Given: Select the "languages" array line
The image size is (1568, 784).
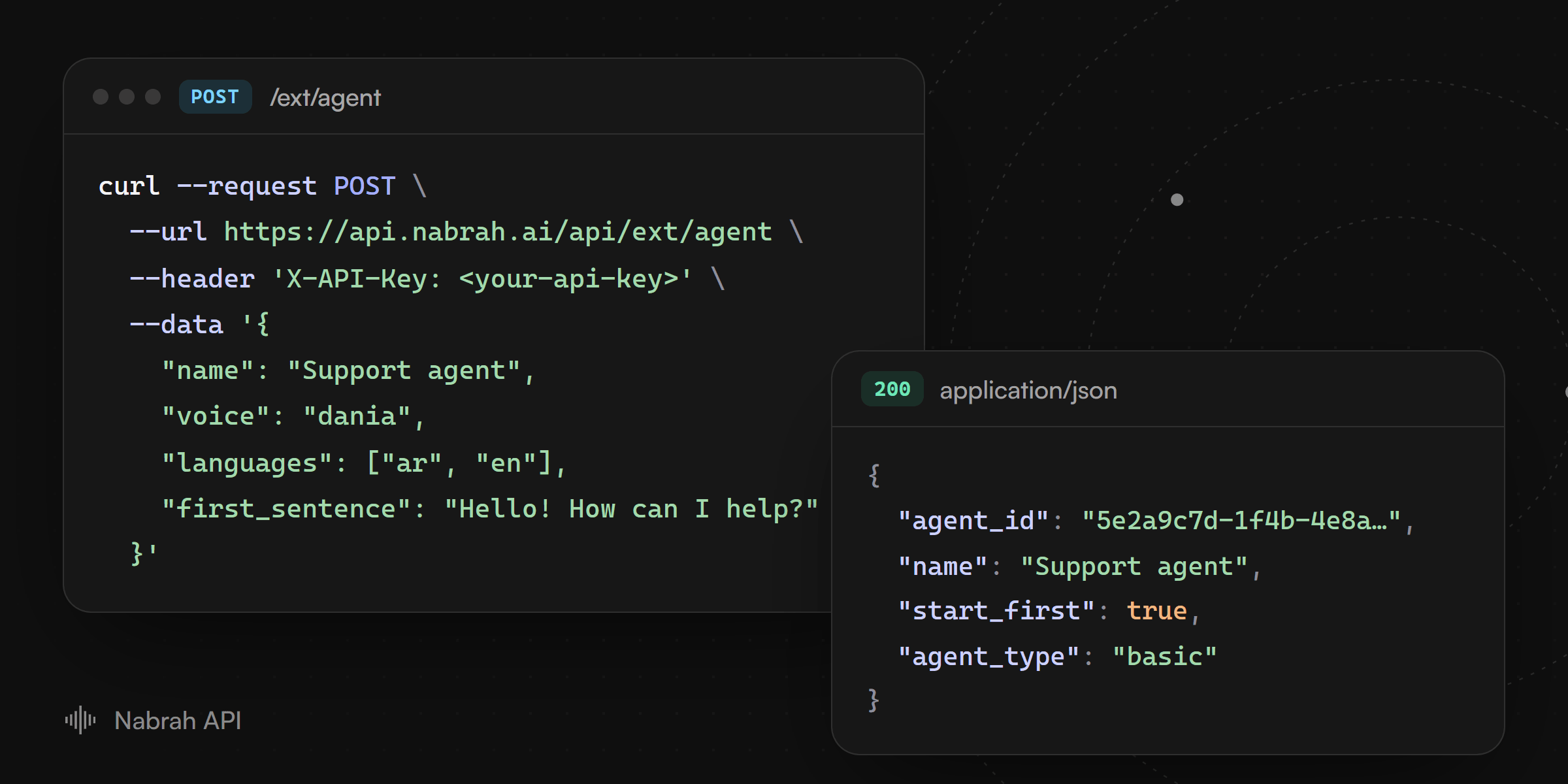Looking at the screenshot, I should click(364, 463).
